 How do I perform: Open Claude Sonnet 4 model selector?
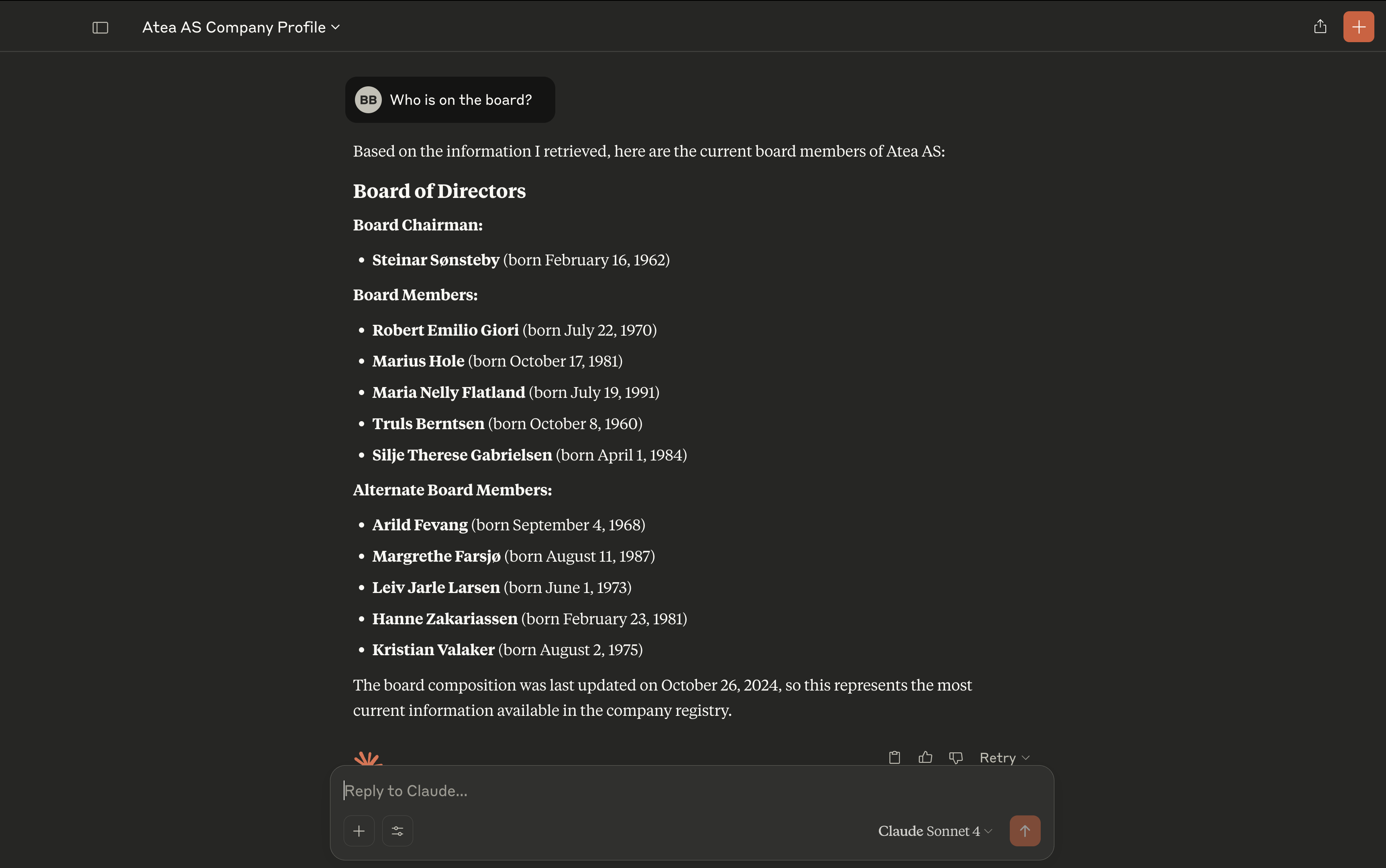click(x=934, y=831)
